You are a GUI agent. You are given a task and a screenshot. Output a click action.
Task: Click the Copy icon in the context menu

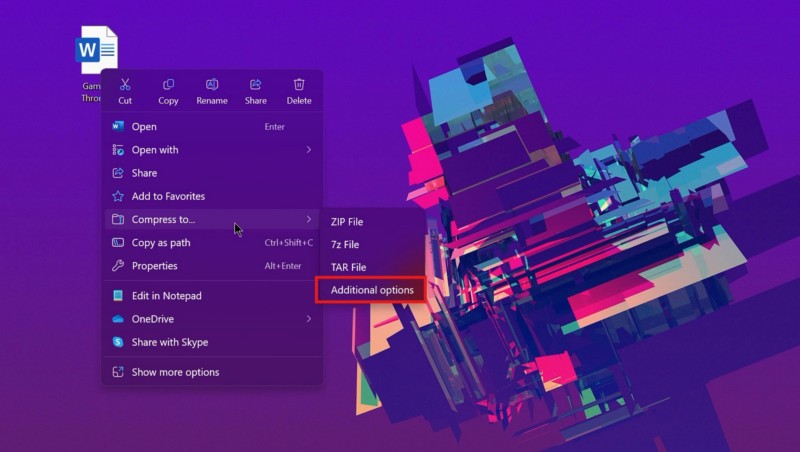(x=168, y=84)
